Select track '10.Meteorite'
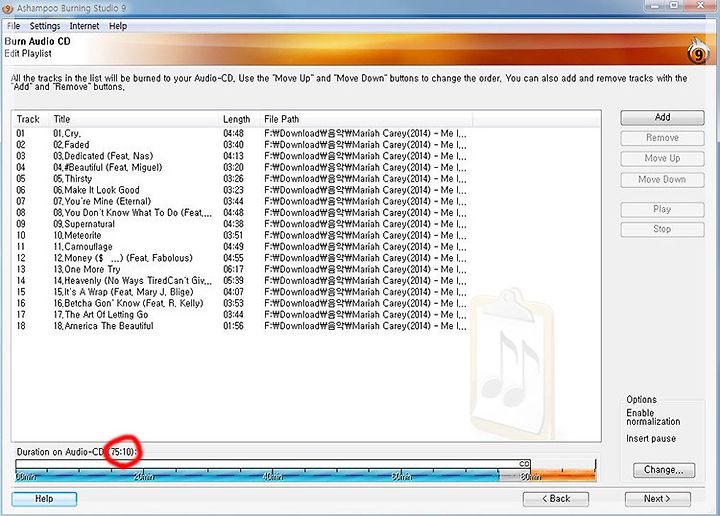720x516 pixels. click(77, 236)
